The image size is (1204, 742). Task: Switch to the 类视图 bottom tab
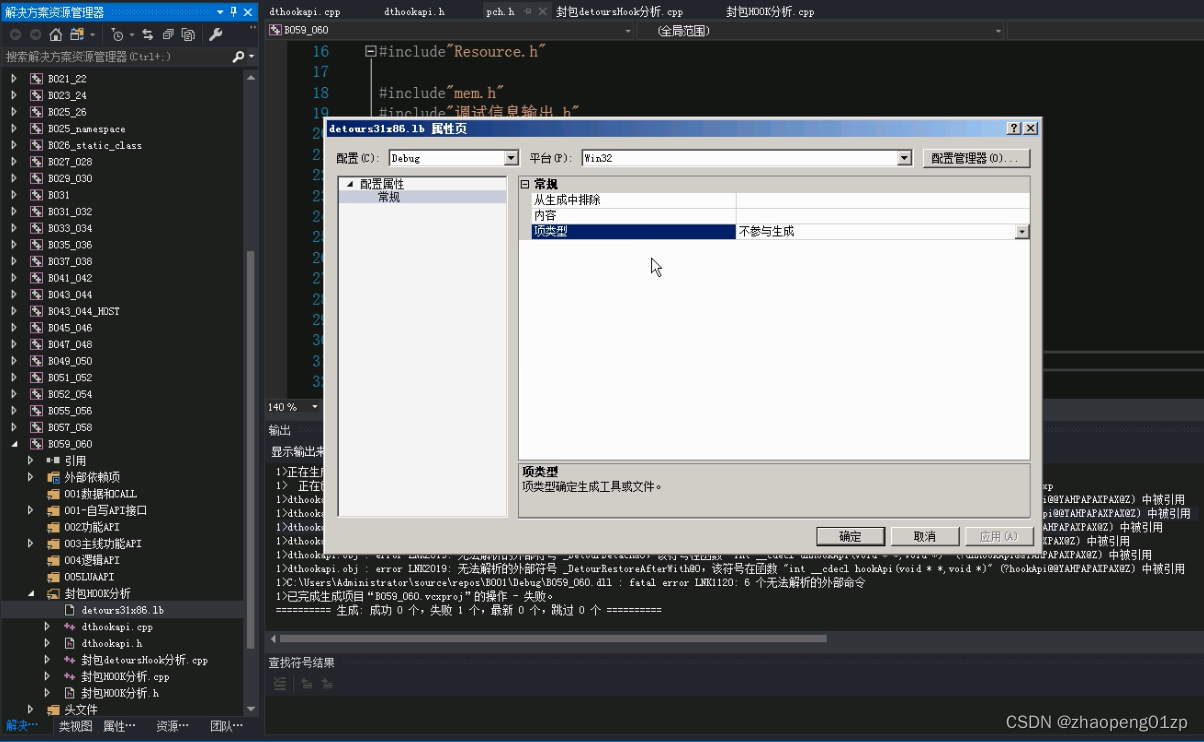click(75, 726)
